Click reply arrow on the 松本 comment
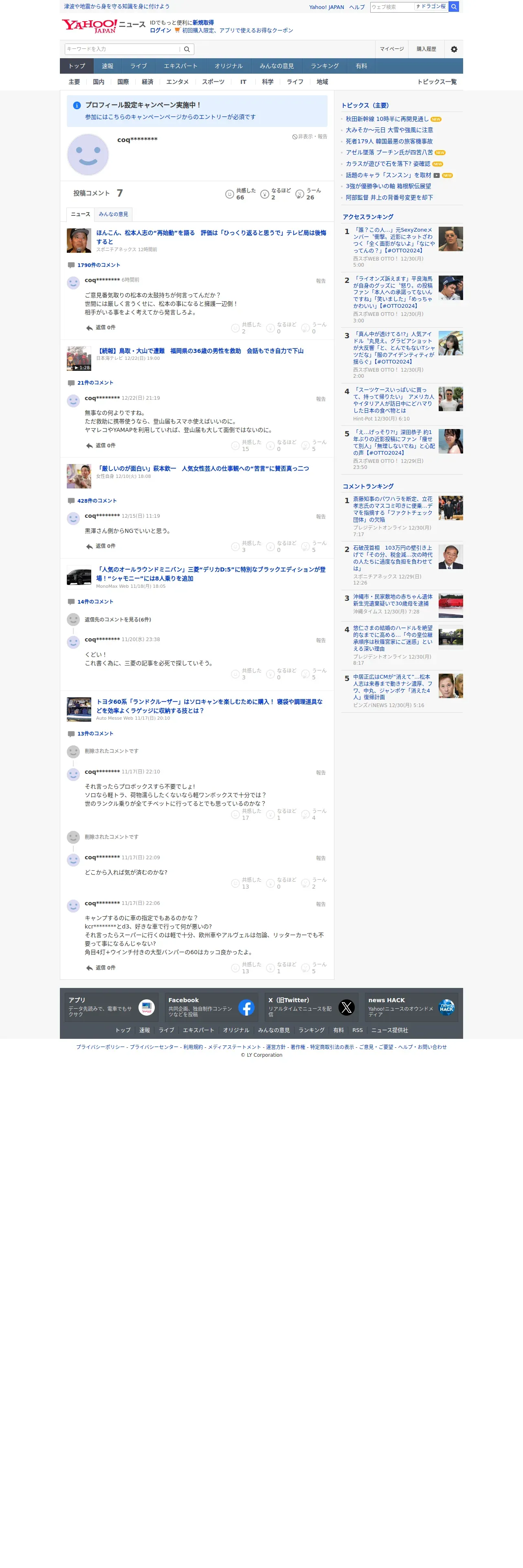The height and width of the screenshot is (1568, 523). (x=90, y=327)
